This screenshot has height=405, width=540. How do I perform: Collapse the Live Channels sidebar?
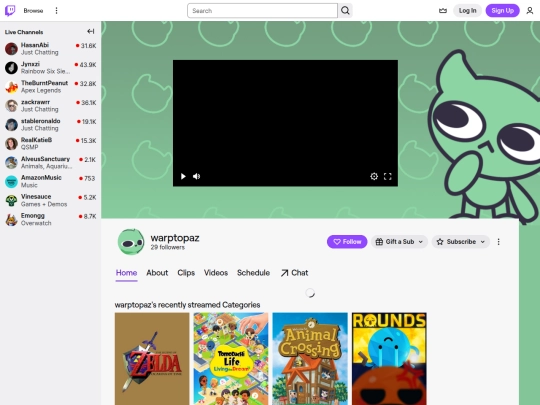(91, 32)
